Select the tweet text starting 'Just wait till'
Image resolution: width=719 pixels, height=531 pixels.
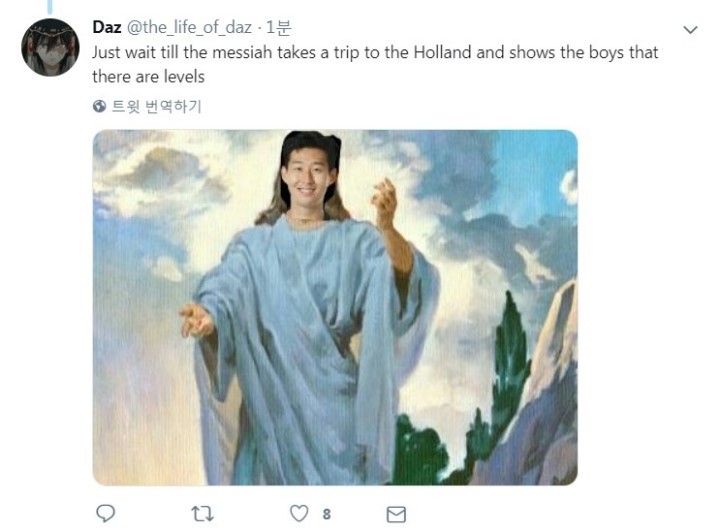pyautogui.click(x=375, y=64)
